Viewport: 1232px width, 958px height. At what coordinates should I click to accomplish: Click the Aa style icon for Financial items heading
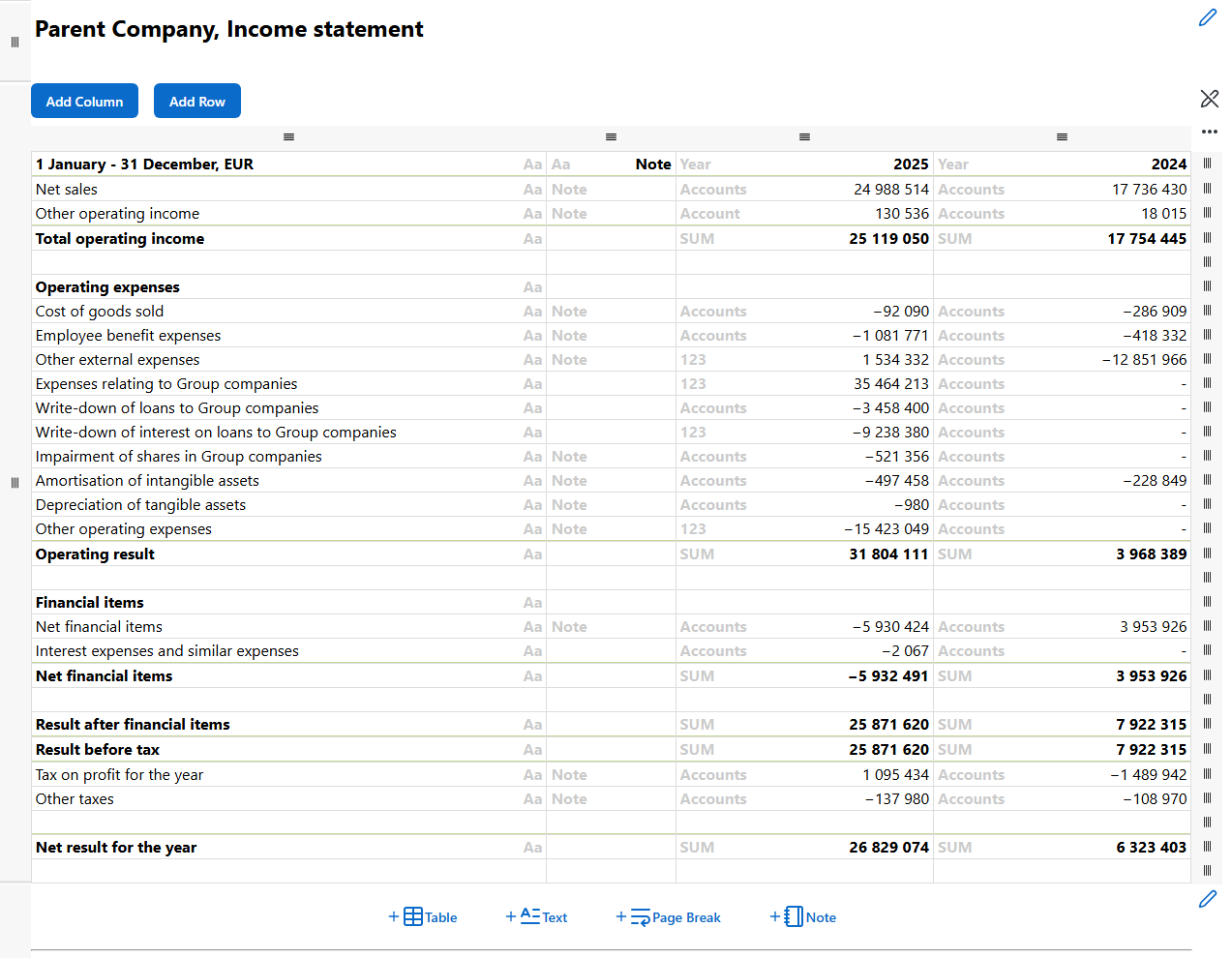[x=532, y=603]
